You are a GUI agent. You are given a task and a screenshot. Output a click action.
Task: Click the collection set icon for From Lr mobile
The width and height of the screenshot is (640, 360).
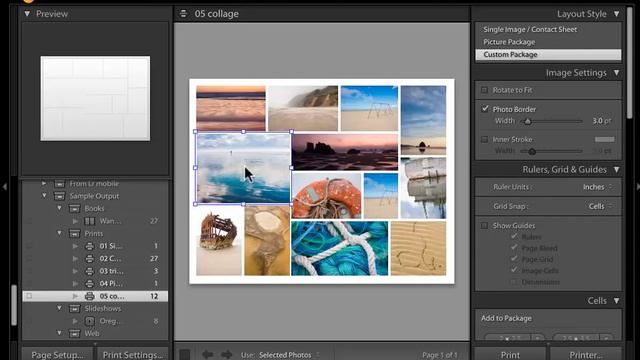60,184
